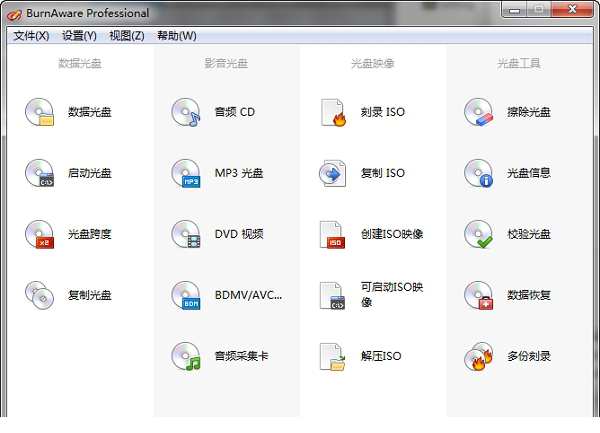Open the 文件(X) menu

pos(31,36)
